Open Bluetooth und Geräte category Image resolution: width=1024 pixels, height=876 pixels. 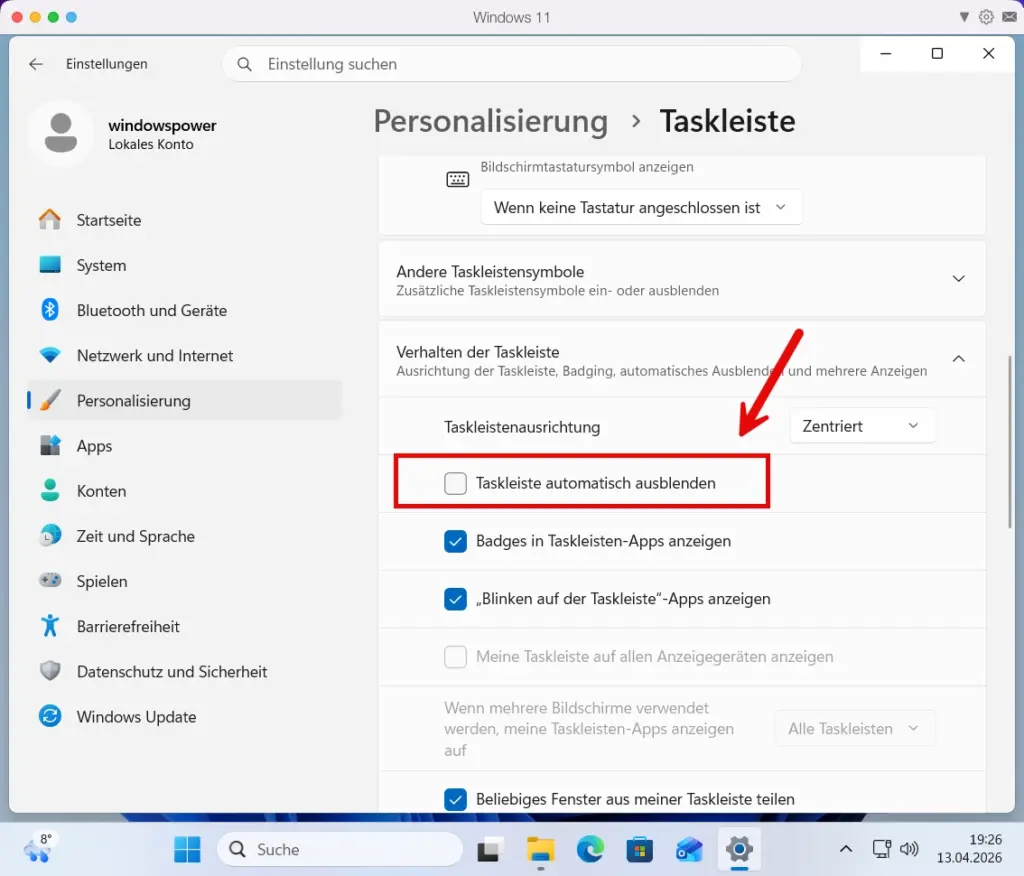185,310
